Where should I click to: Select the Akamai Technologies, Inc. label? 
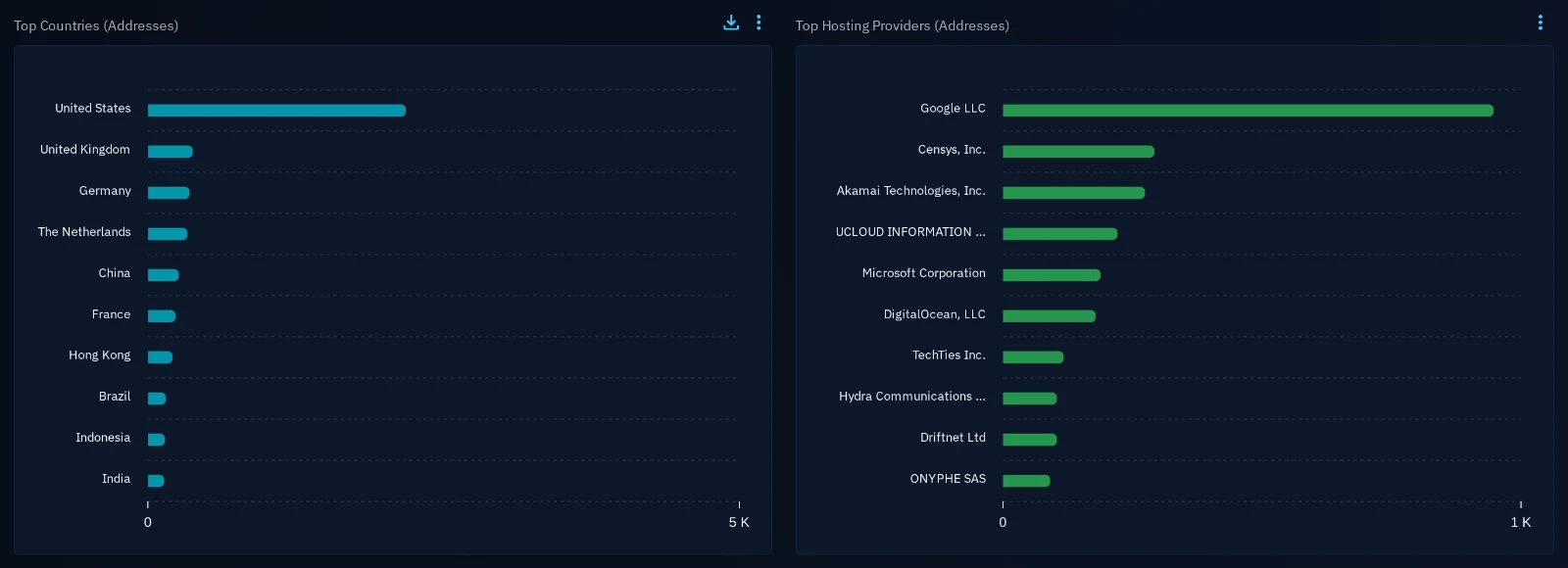[910, 191]
